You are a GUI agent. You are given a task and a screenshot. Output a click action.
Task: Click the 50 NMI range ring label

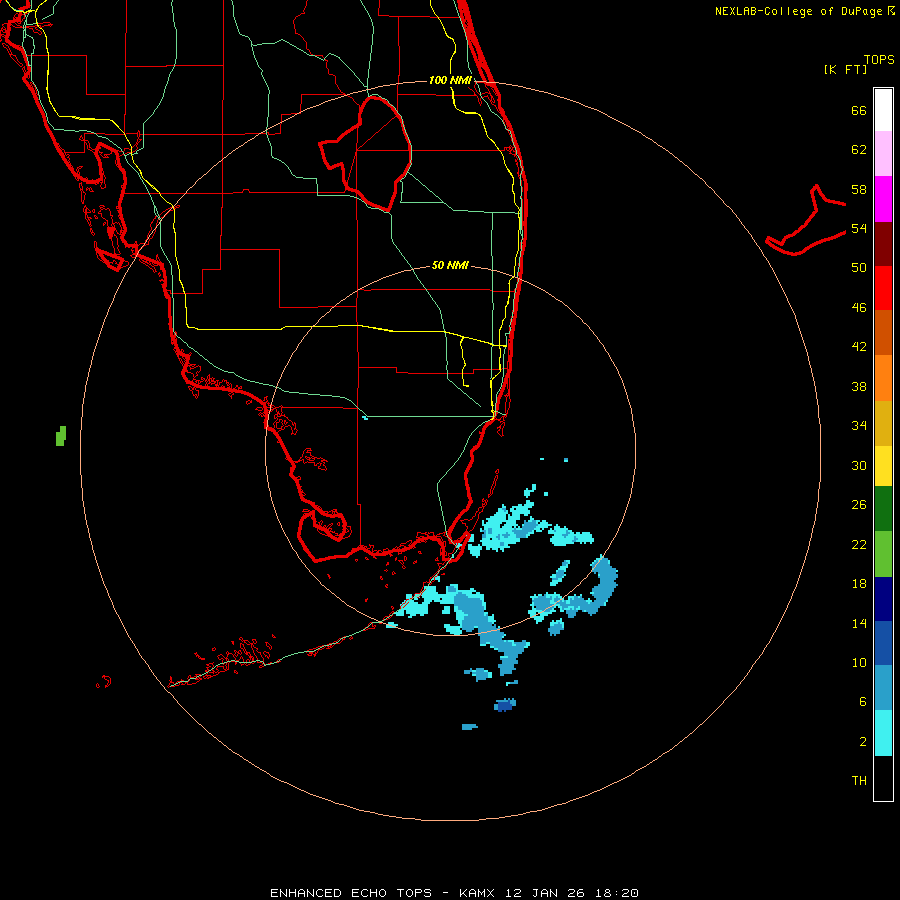[x=450, y=265]
